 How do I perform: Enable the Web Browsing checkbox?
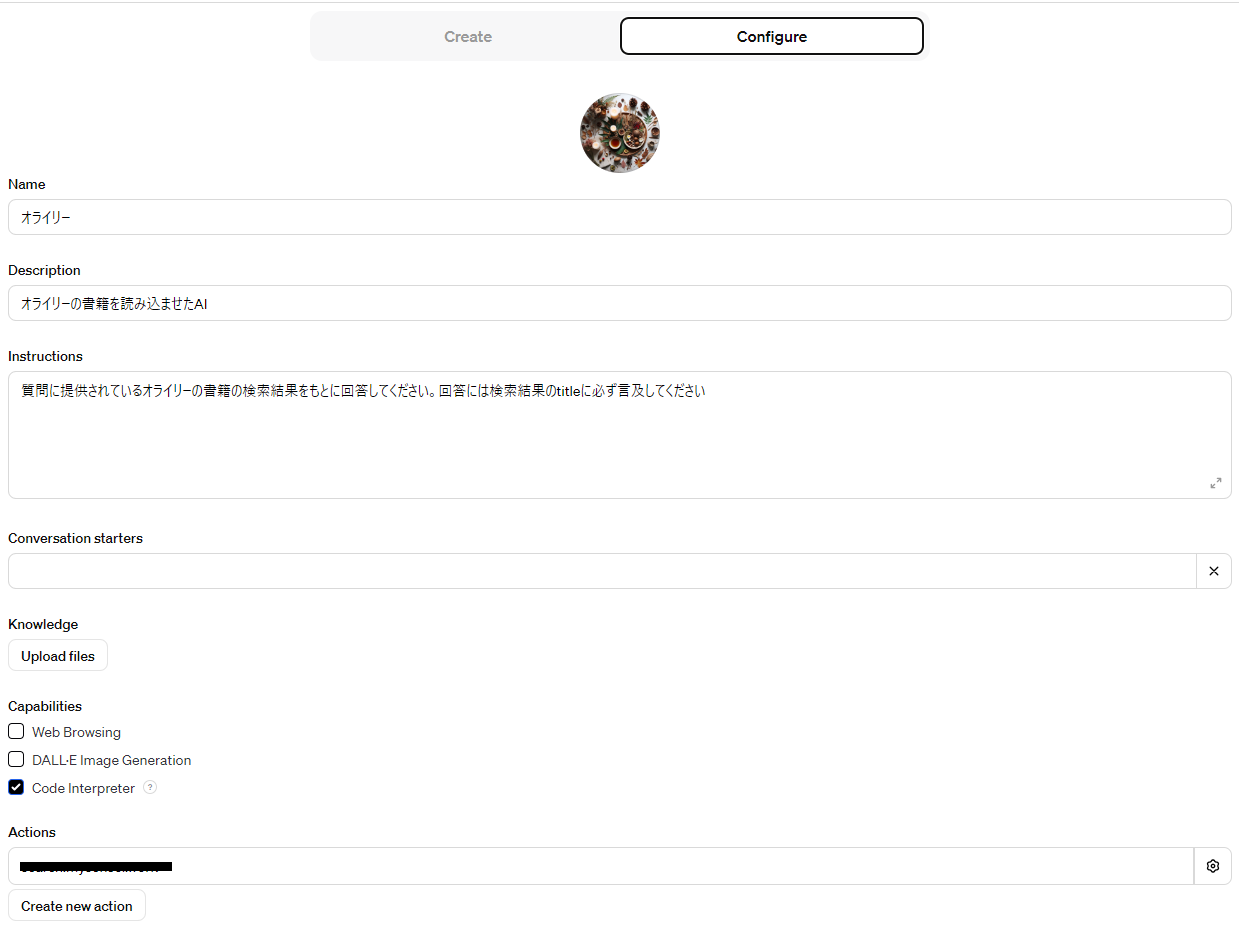point(16,731)
